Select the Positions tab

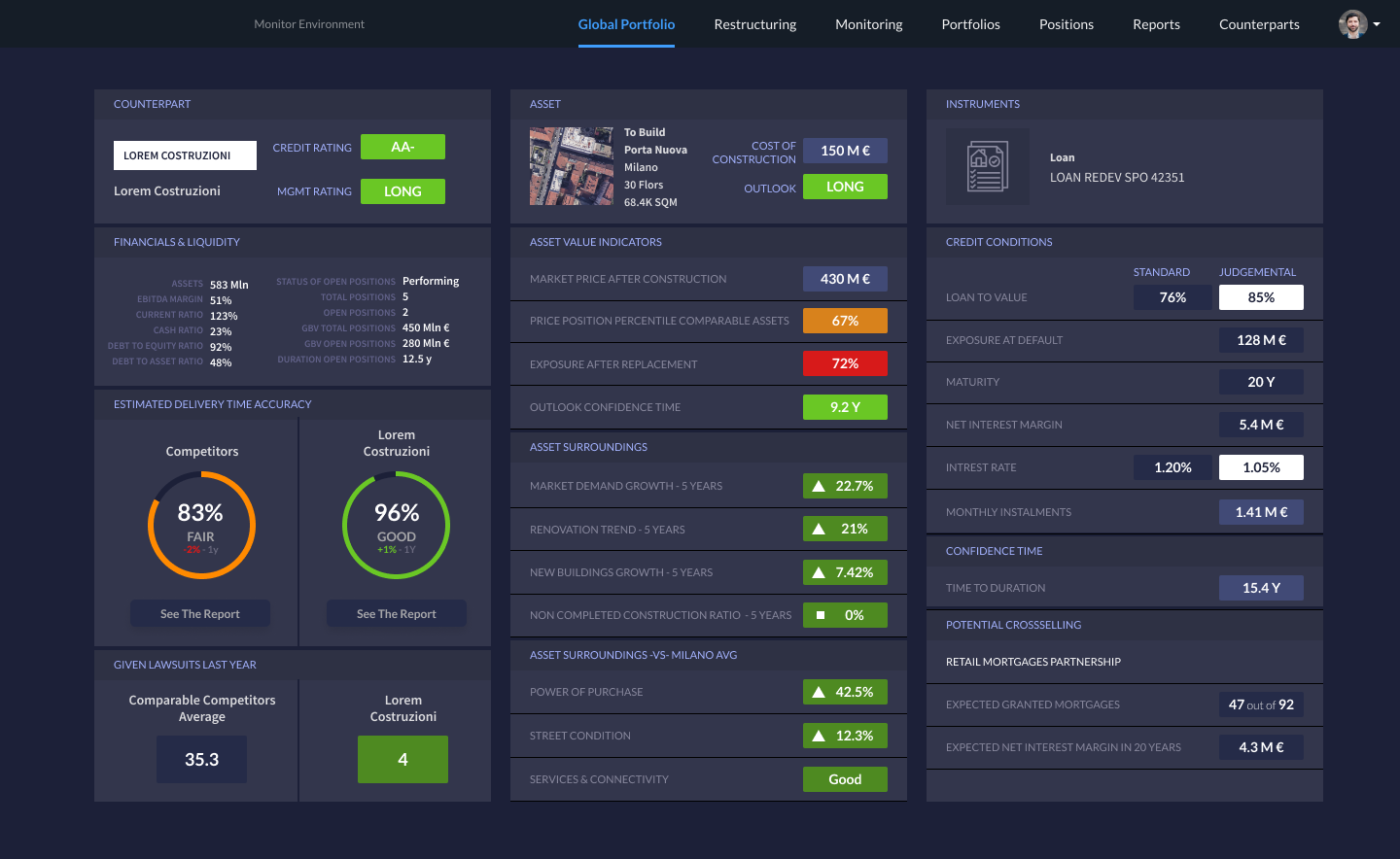coord(1067,24)
